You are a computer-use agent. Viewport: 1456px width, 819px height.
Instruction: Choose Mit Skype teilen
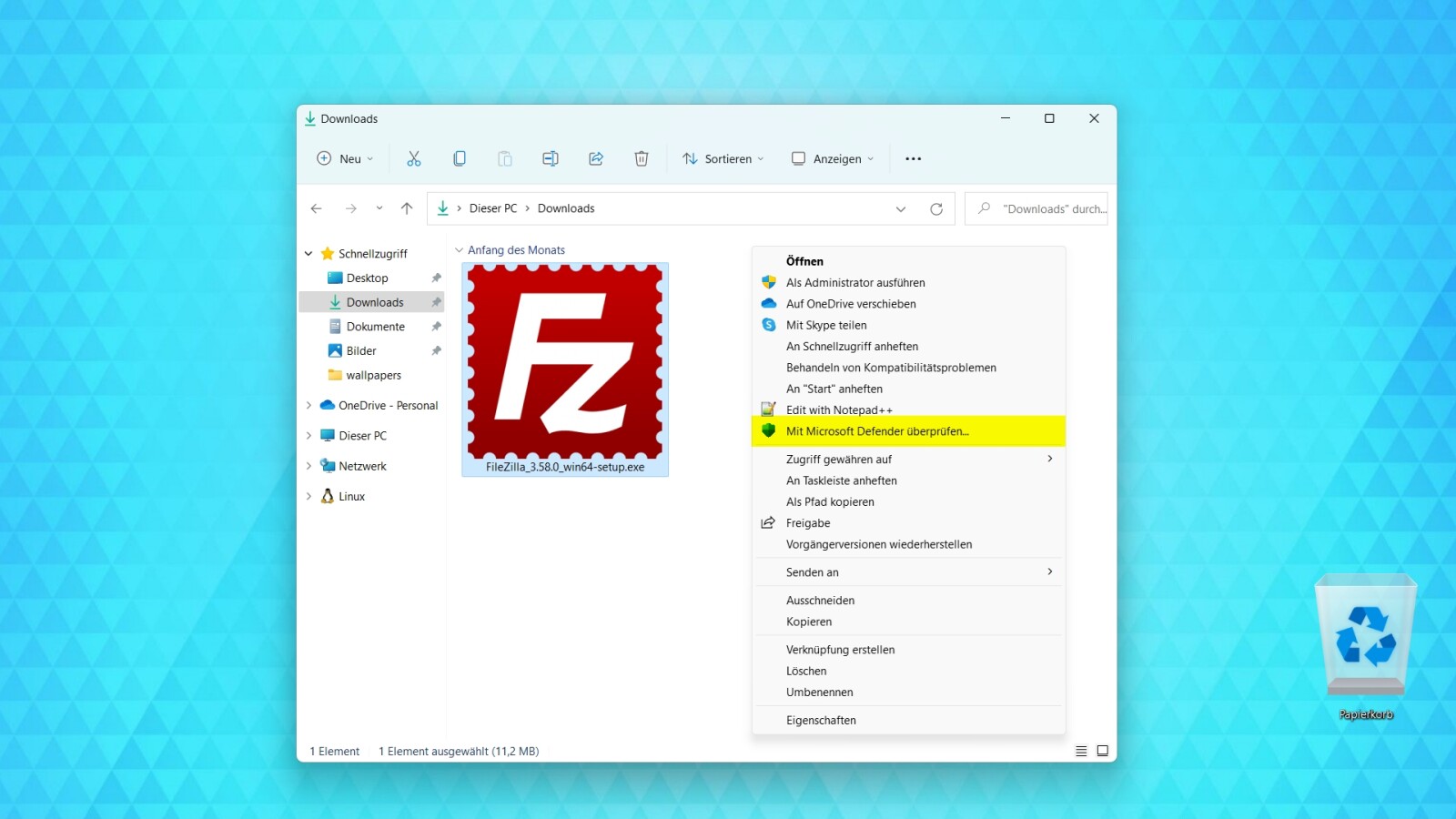[908, 325]
